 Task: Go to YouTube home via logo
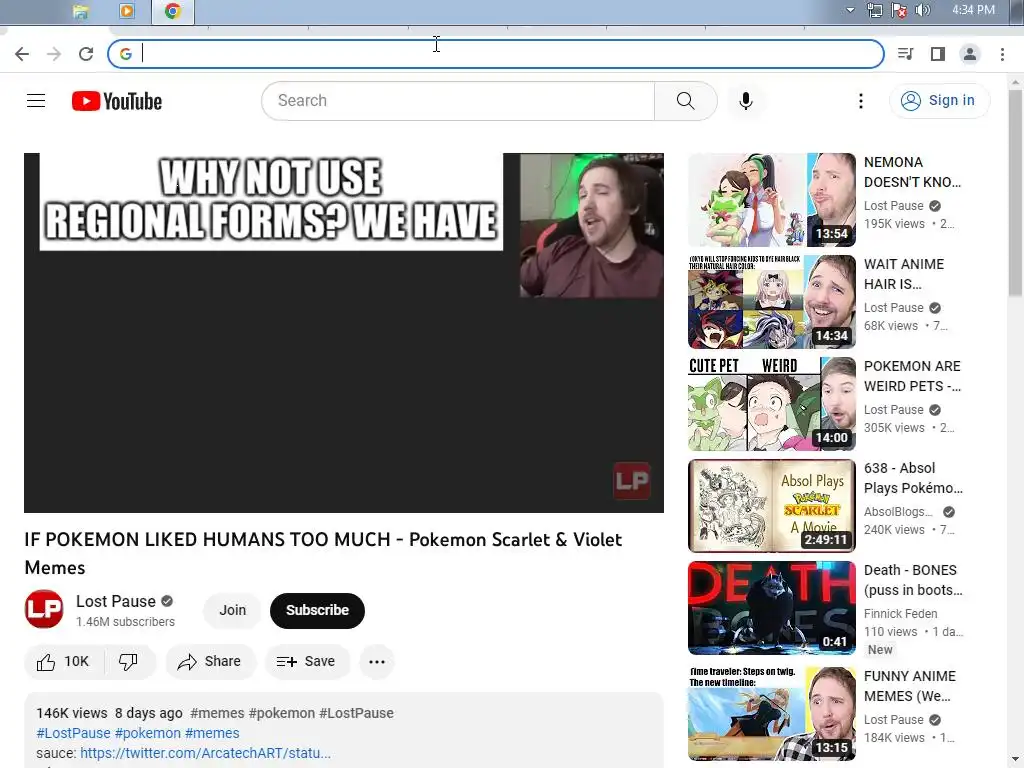click(117, 101)
